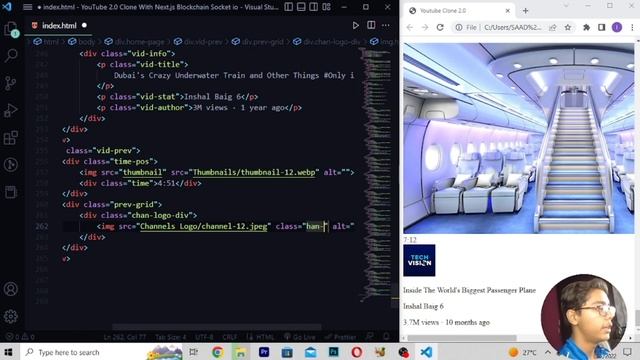640x360 pixels.
Task: Change the UTF-8 encoding
Action: tap(204, 337)
